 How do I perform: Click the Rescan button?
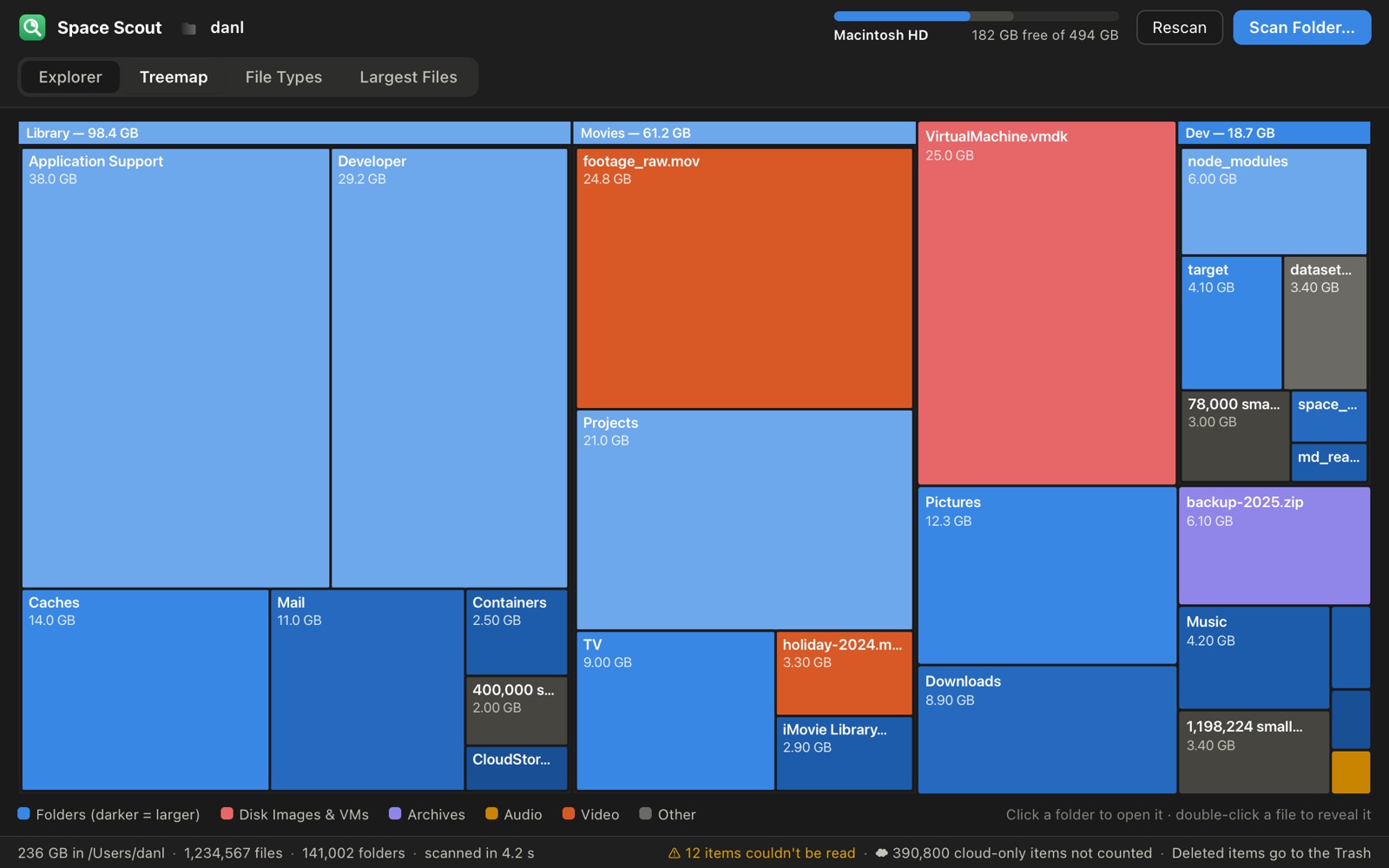pos(1179,28)
